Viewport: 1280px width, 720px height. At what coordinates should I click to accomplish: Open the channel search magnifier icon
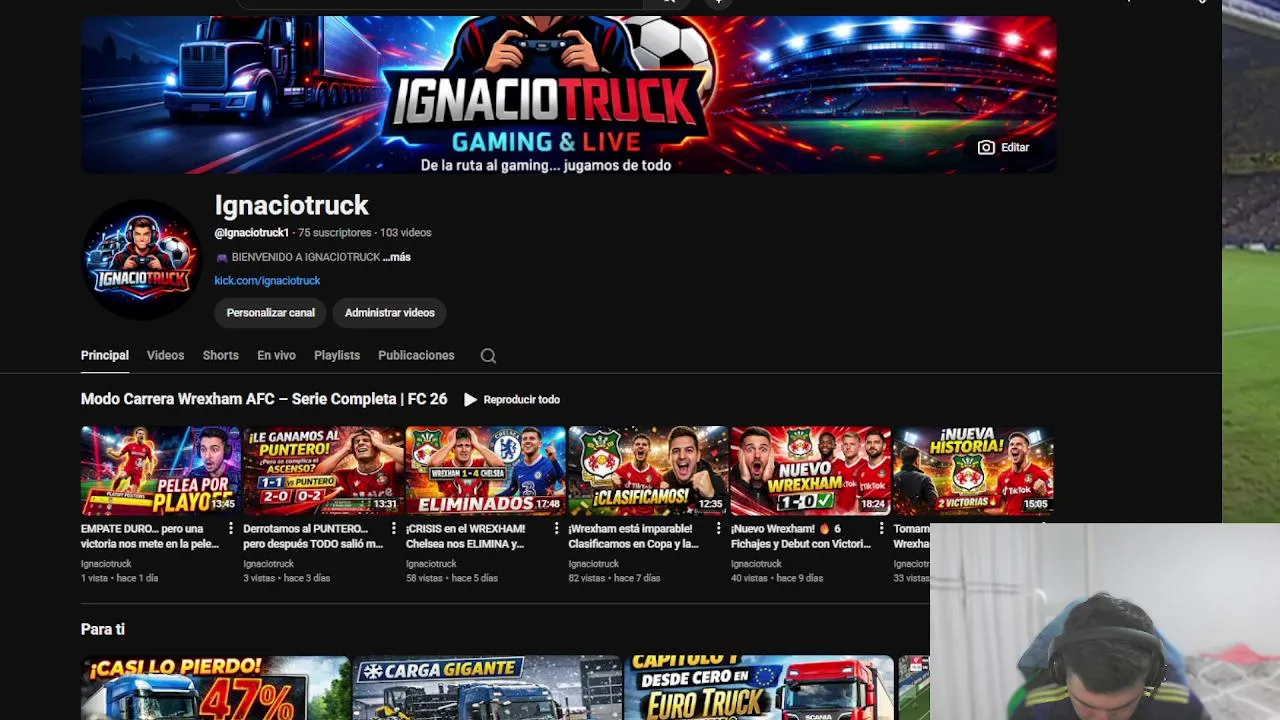pyautogui.click(x=488, y=356)
